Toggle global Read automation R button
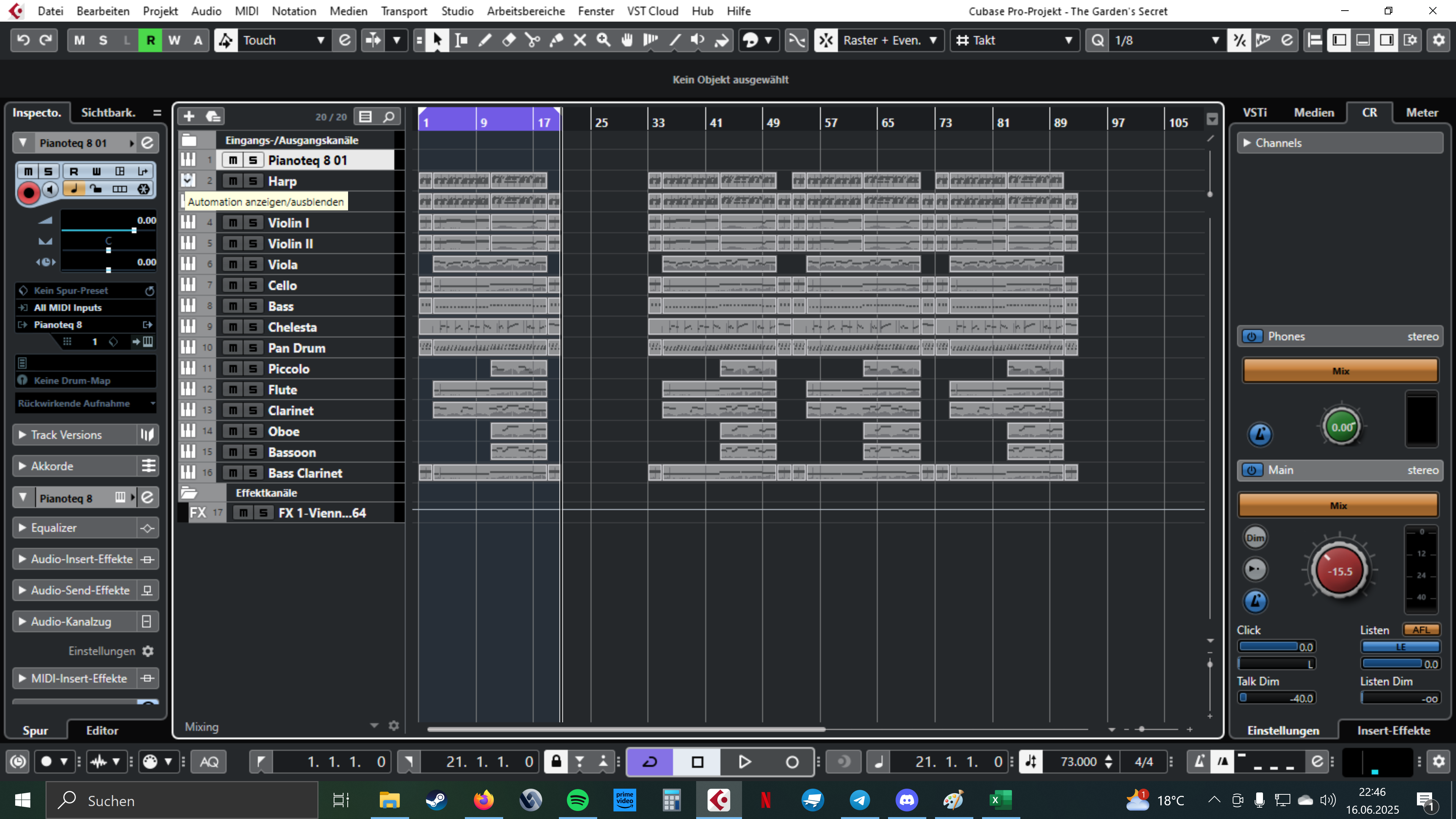 pos(151,40)
